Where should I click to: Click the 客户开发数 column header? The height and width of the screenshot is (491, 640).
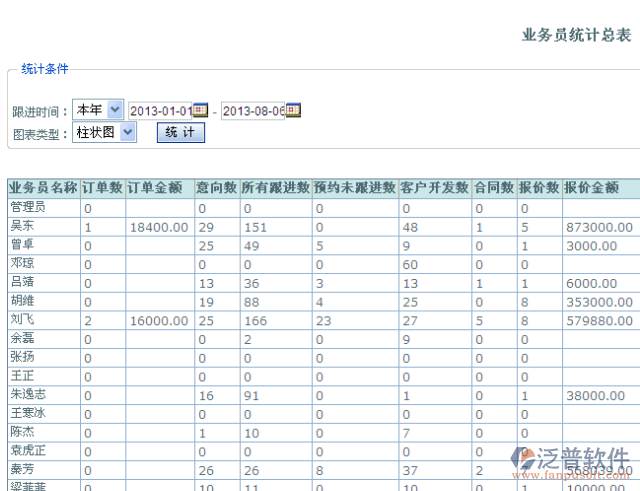coord(434,187)
